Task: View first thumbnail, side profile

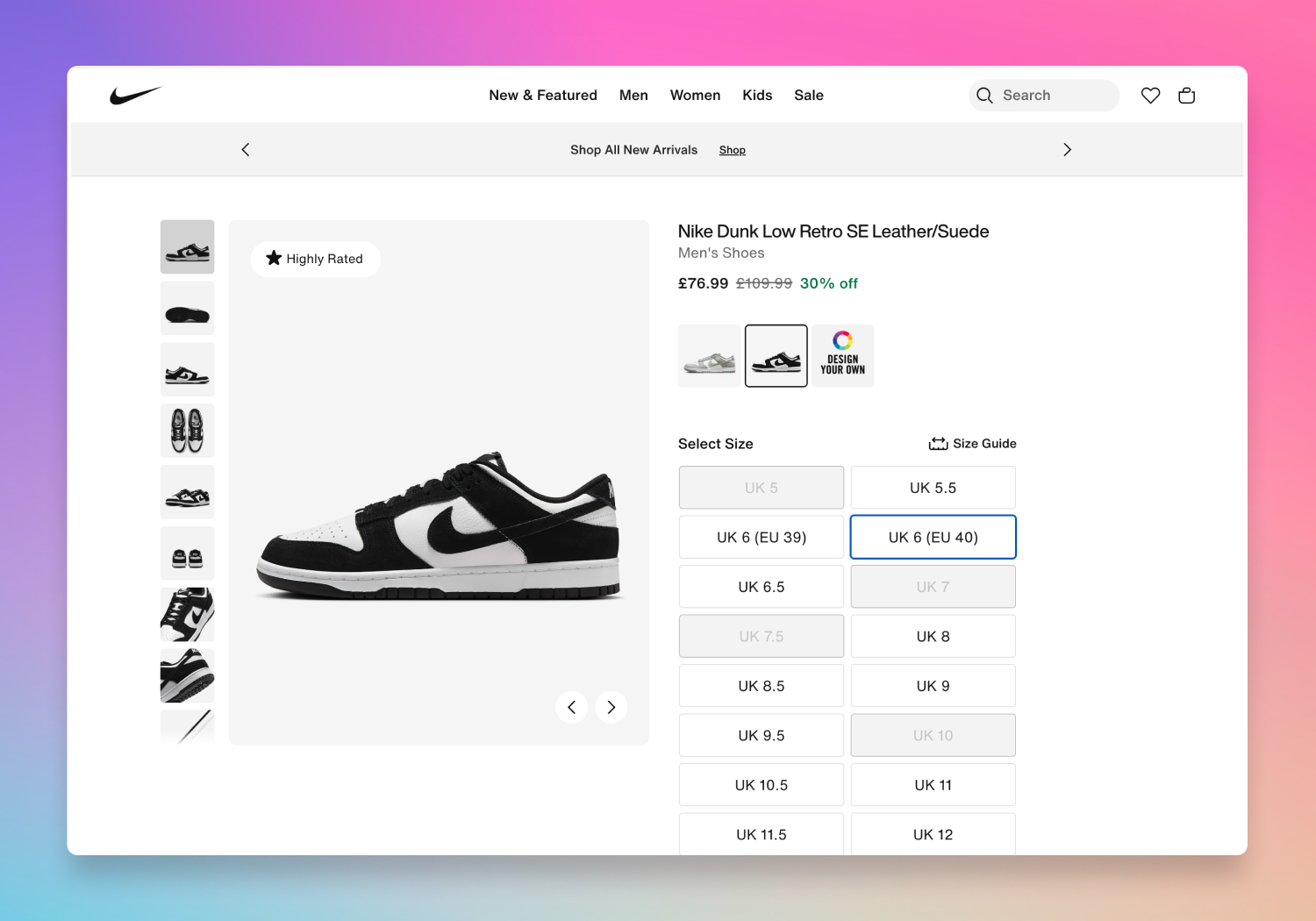Action: point(188,246)
